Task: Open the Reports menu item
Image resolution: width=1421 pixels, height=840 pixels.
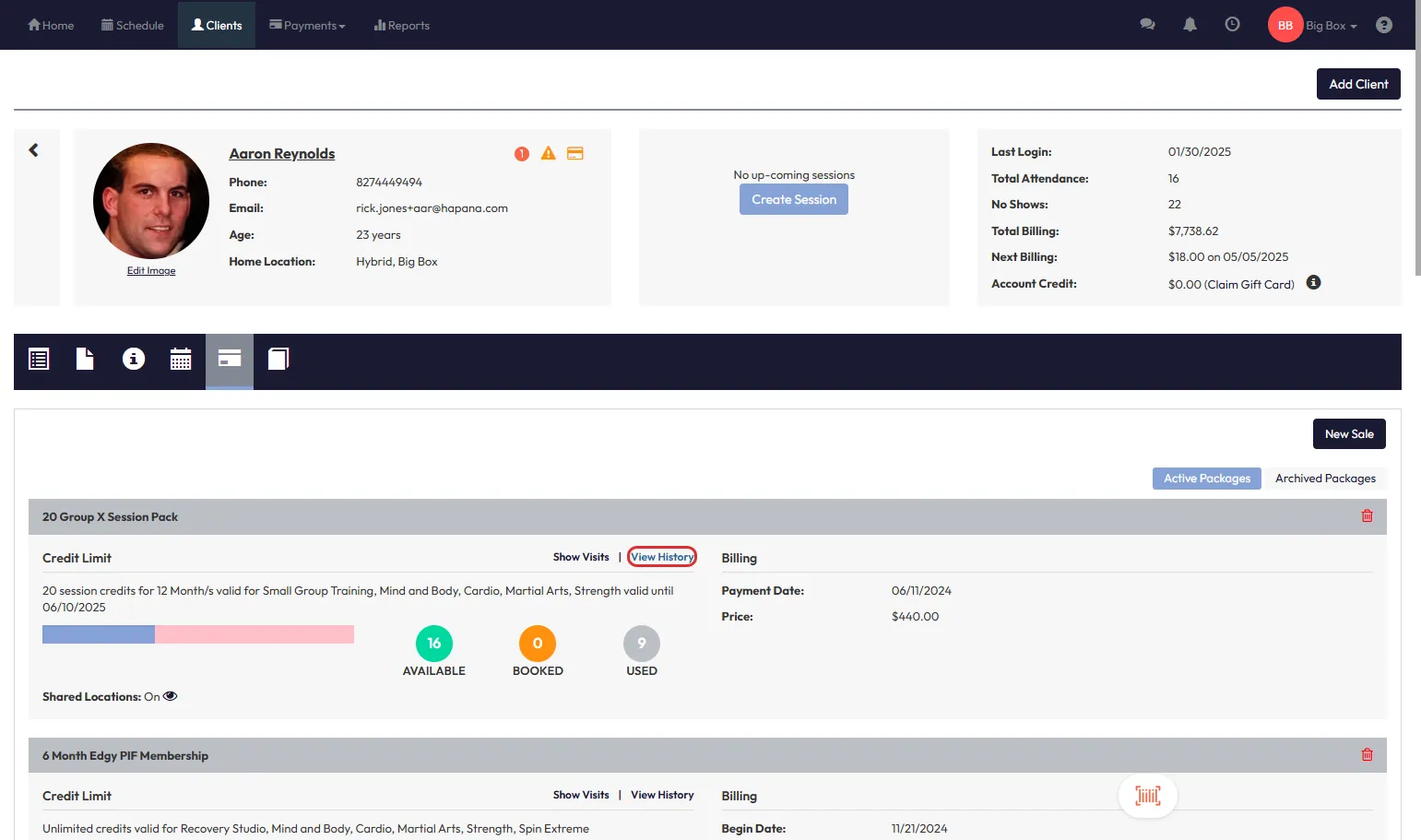Action: coord(402,26)
